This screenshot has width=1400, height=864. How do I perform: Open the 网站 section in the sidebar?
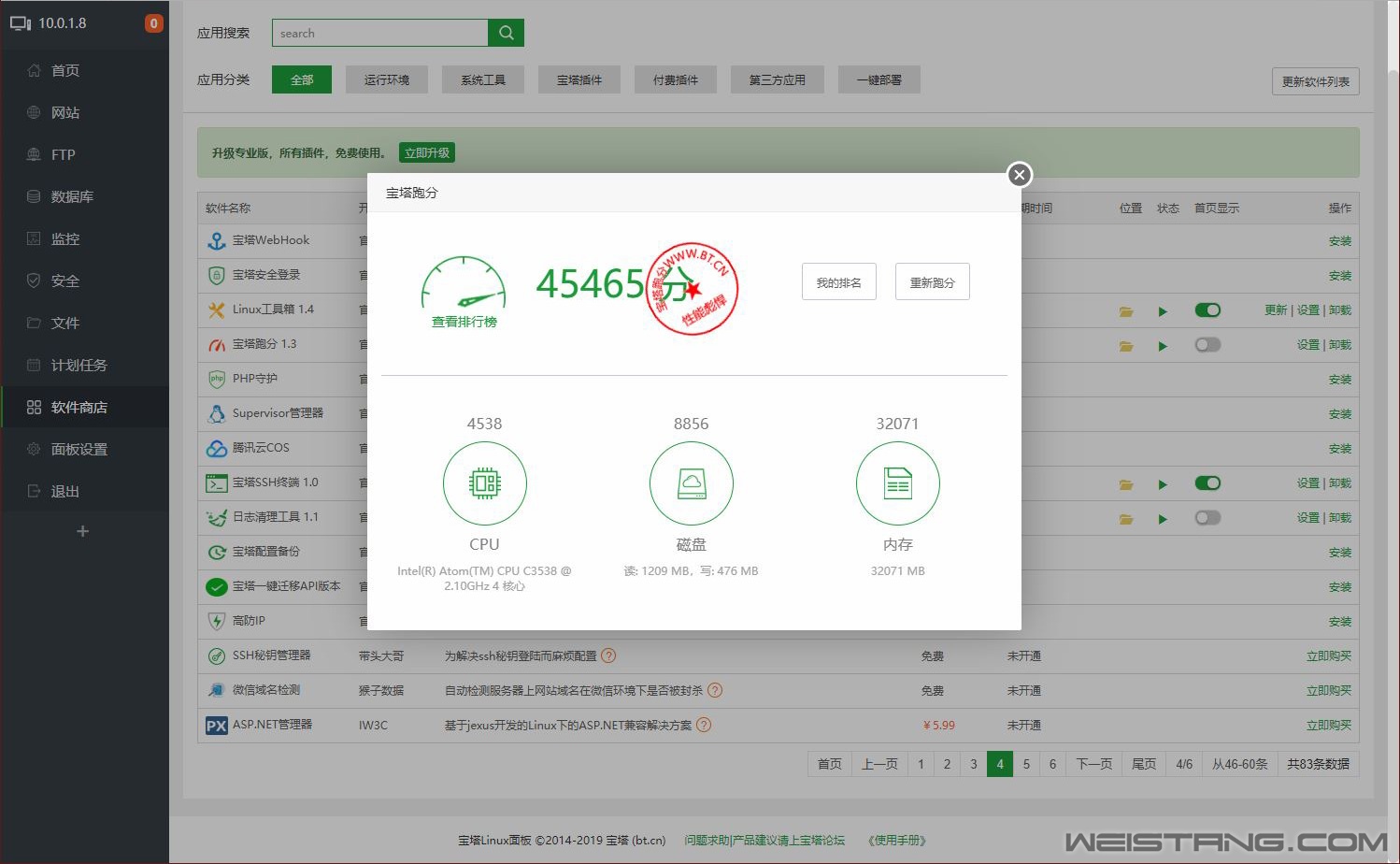pyautogui.click(x=64, y=112)
